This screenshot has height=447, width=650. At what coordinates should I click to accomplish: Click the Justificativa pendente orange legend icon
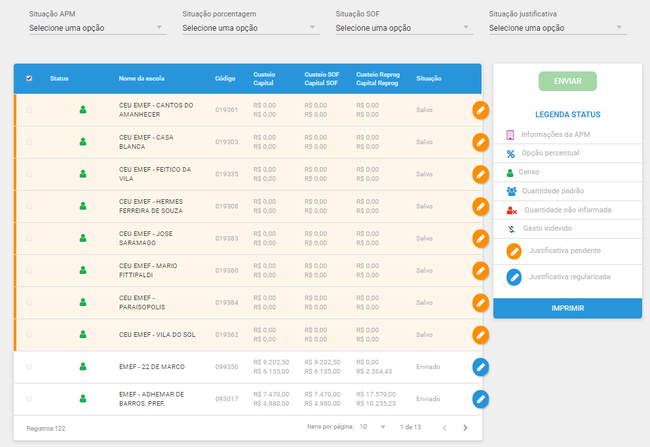click(x=514, y=251)
